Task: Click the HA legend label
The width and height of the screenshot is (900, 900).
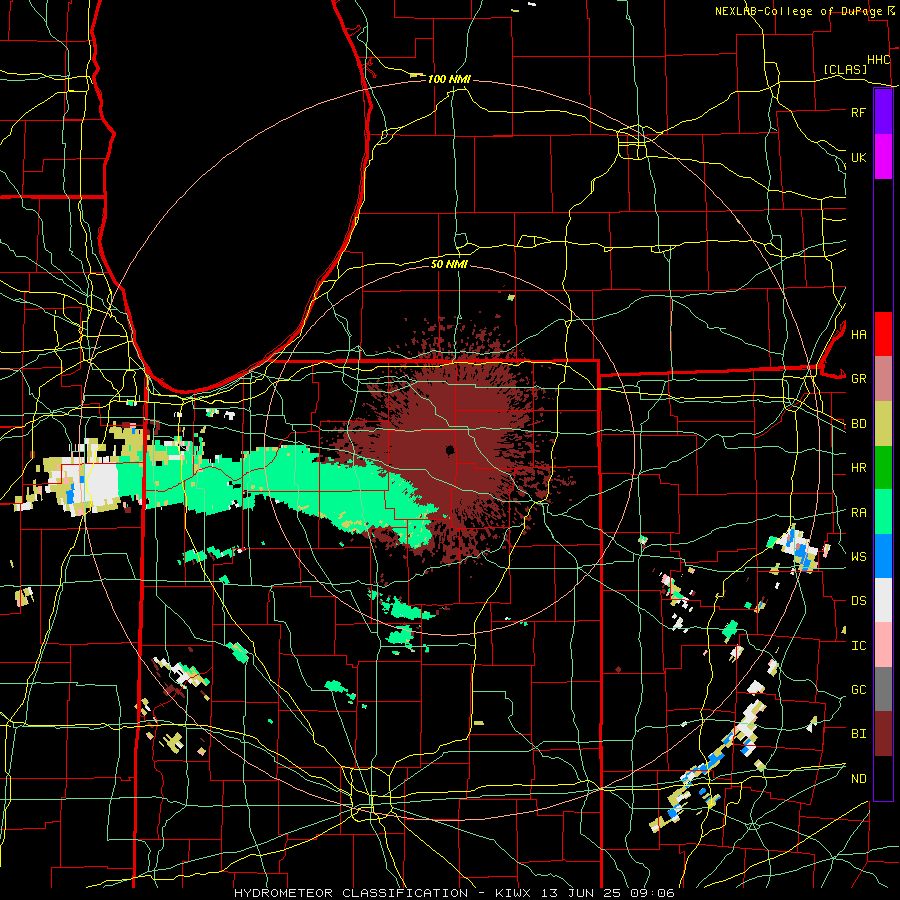Action: tap(858, 334)
